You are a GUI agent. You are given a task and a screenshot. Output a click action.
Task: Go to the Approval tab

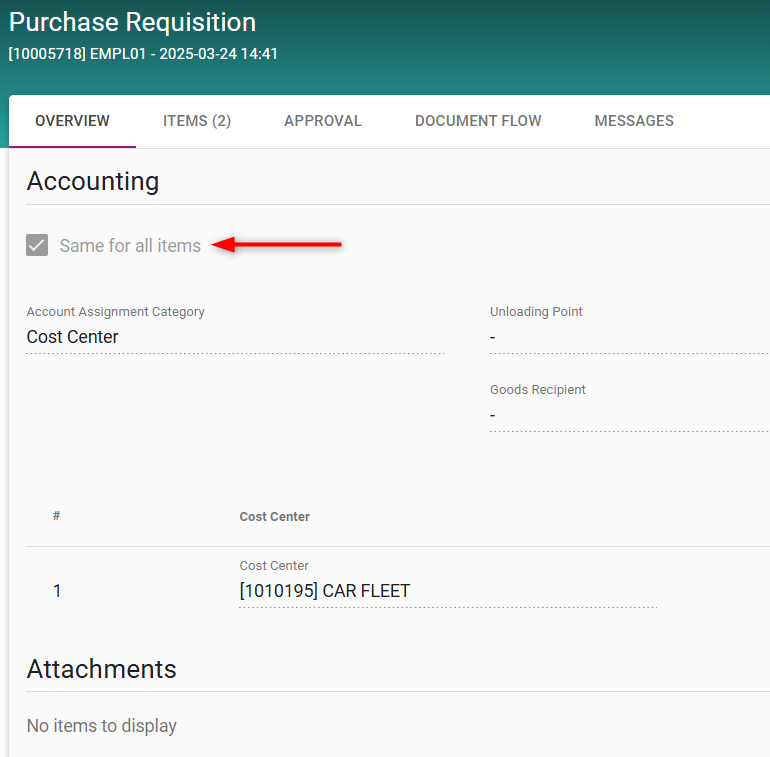[x=323, y=121]
